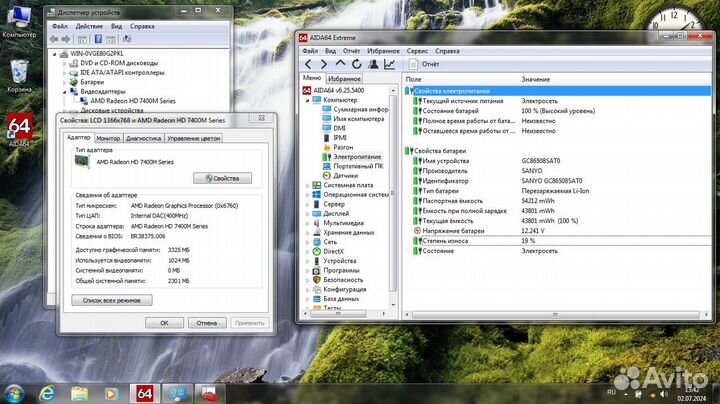Click the AIDA64 Forward arrow toolbar icon
720x404 pixels.
324,64
